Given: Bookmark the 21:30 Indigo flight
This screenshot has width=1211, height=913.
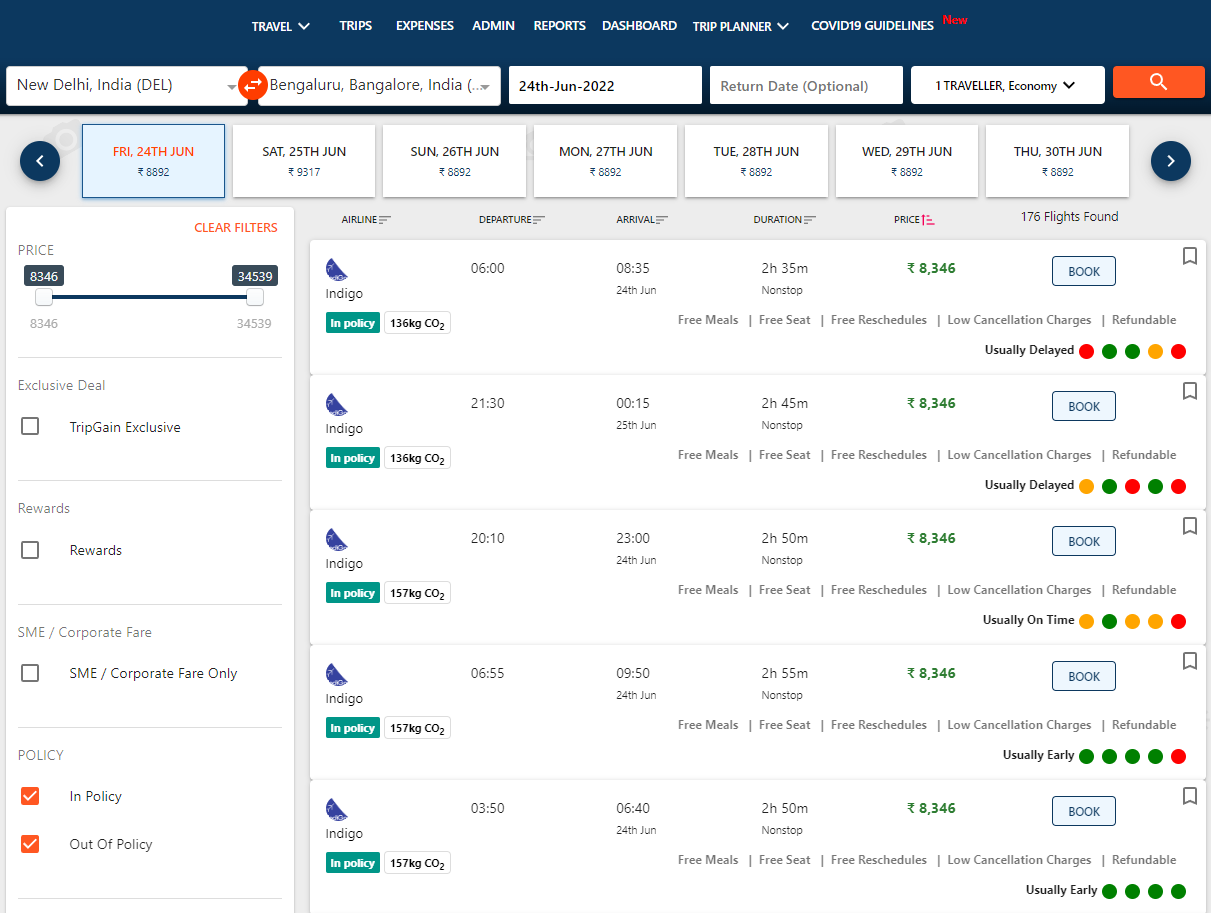Looking at the screenshot, I should tap(1189, 391).
